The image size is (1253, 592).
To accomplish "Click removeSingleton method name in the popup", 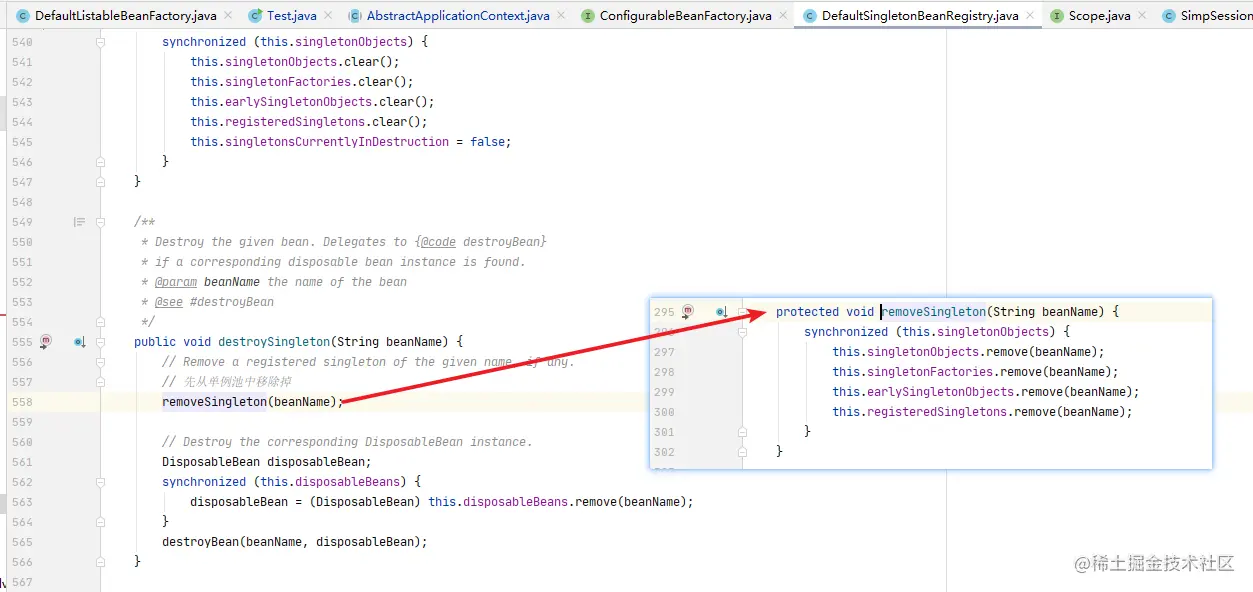I will [x=934, y=312].
